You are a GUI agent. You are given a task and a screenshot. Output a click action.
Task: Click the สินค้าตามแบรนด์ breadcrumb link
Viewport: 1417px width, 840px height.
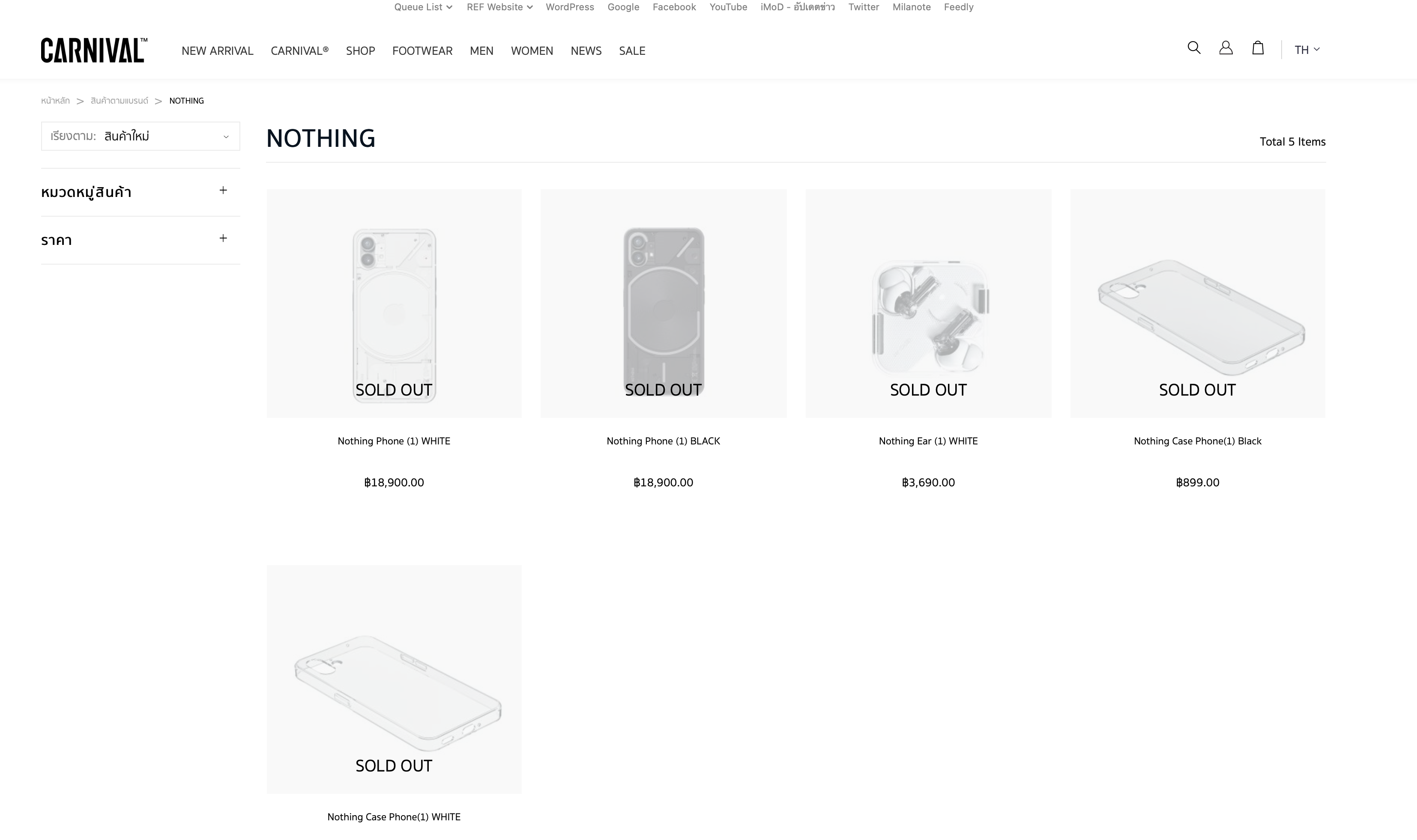pyautogui.click(x=120, y=101)
